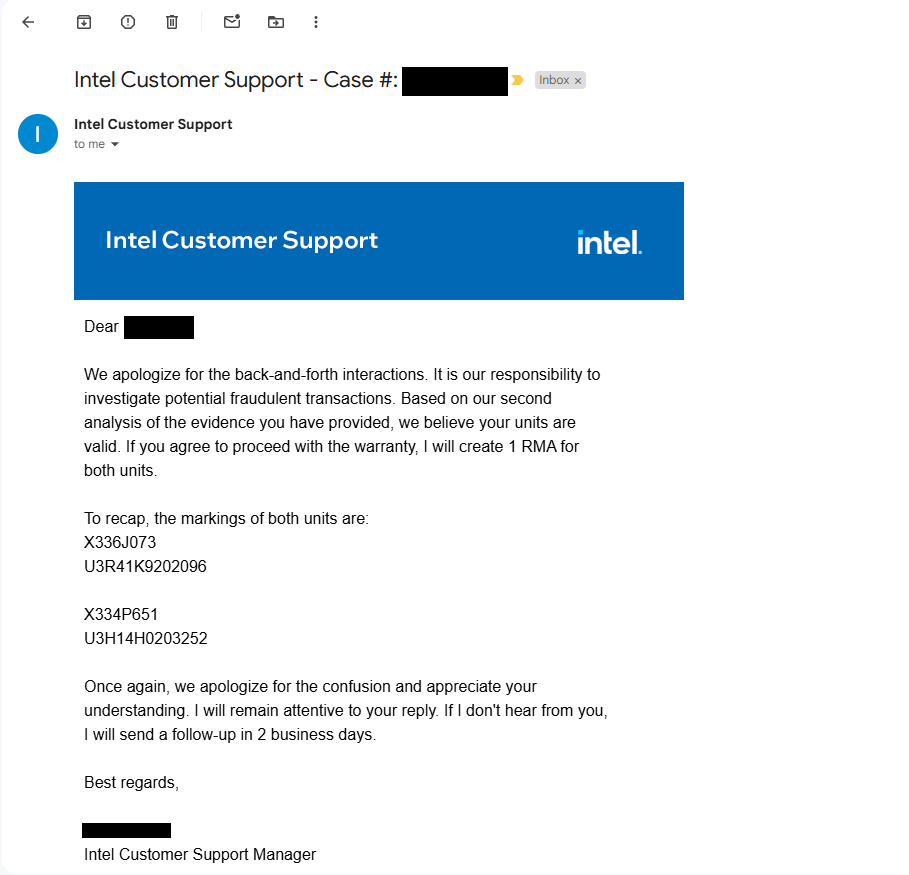Click the serial U3R41K9202096

point(145,566)
